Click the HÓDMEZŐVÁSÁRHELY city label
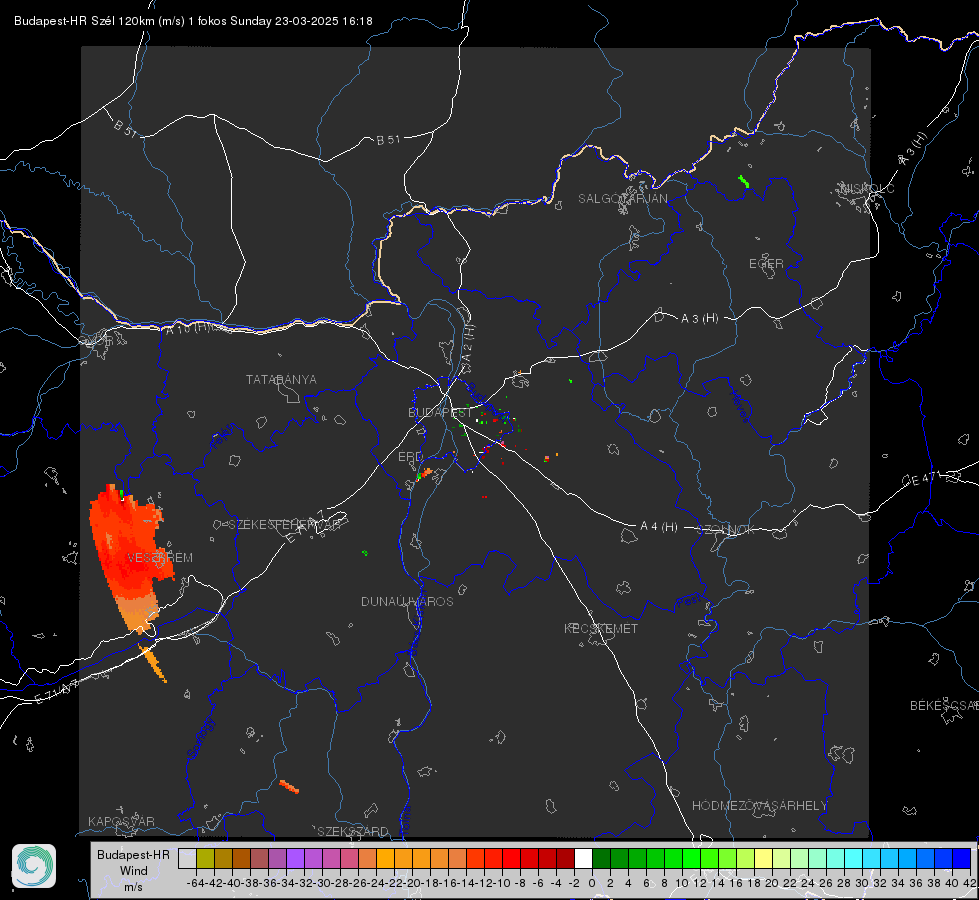Screen dimensions: 979x900 point(759,806)
